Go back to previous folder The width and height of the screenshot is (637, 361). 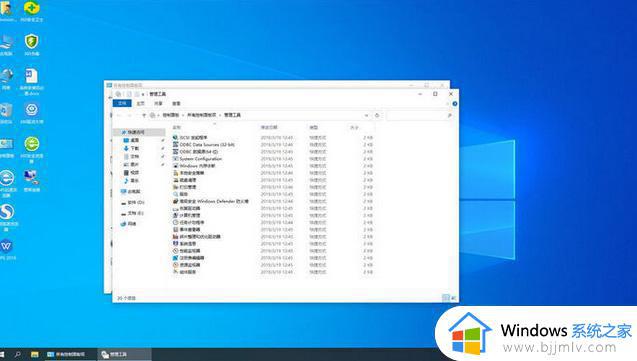click(119, 115)
